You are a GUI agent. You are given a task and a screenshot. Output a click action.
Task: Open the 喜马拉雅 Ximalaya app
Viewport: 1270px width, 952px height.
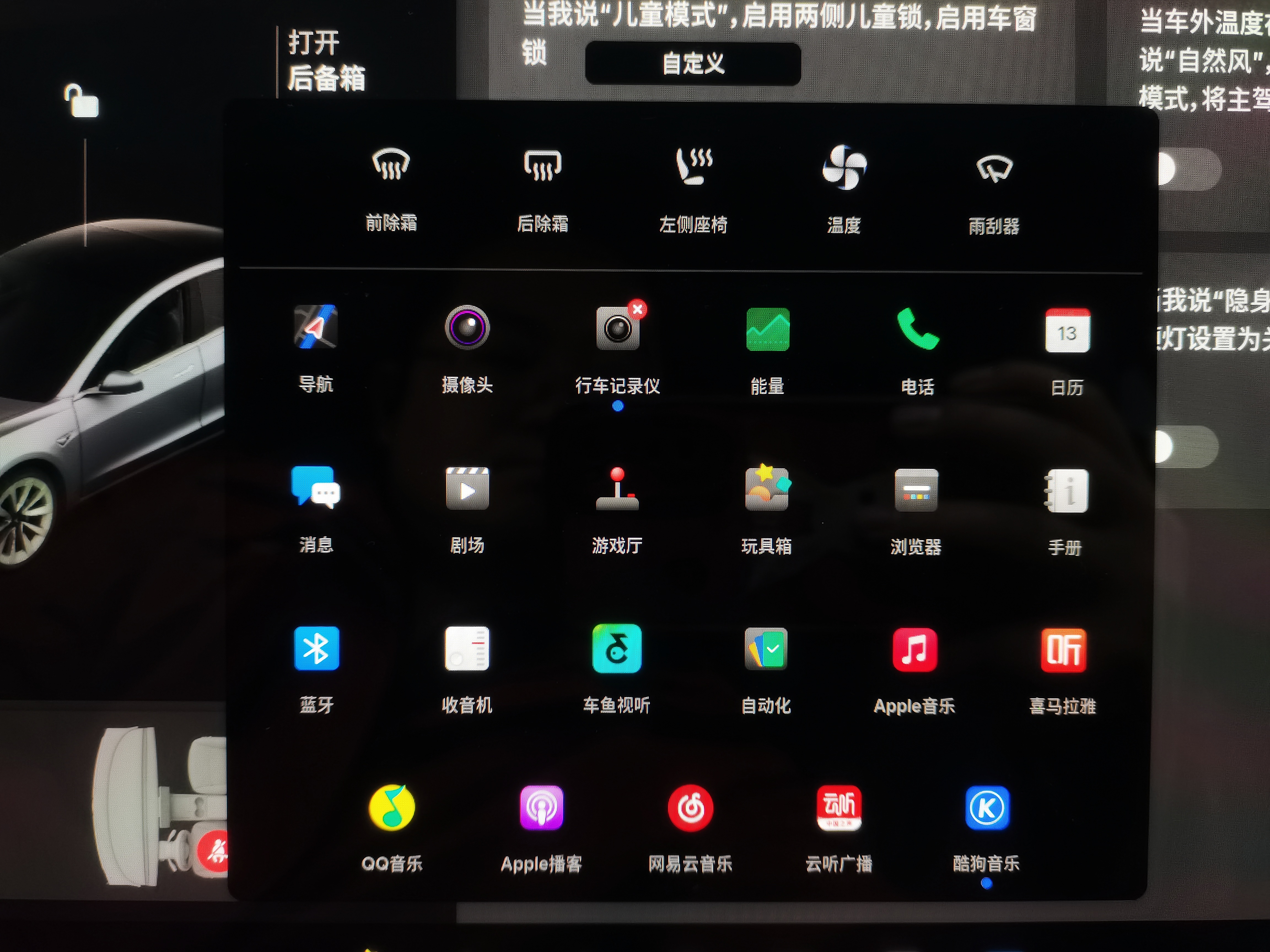1063,650
